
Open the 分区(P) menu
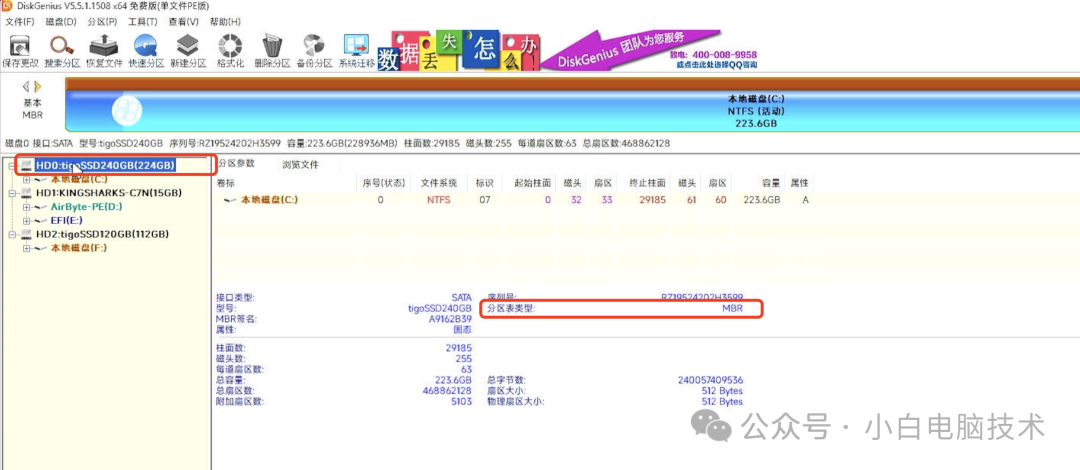pos(102,21)
